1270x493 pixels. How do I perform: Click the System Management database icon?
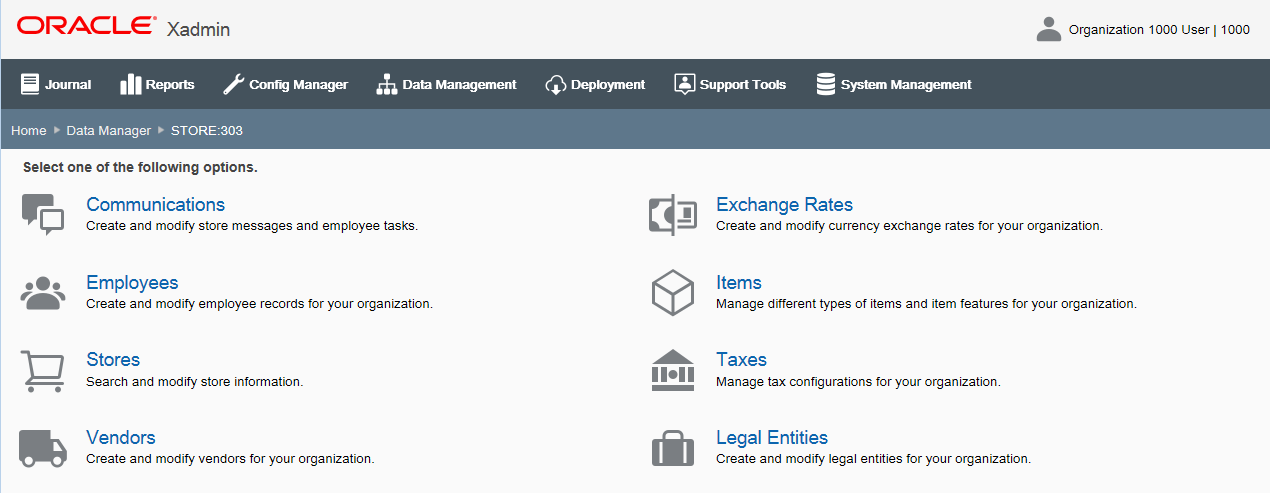(x=826, y=84)
